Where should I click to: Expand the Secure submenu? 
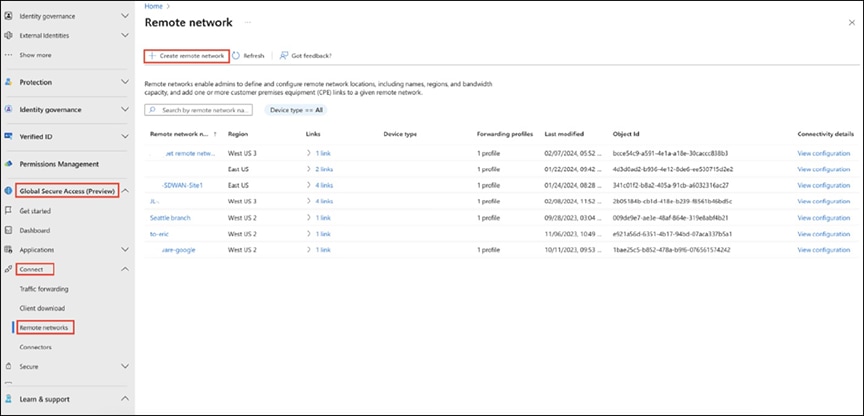coord(125,366)
